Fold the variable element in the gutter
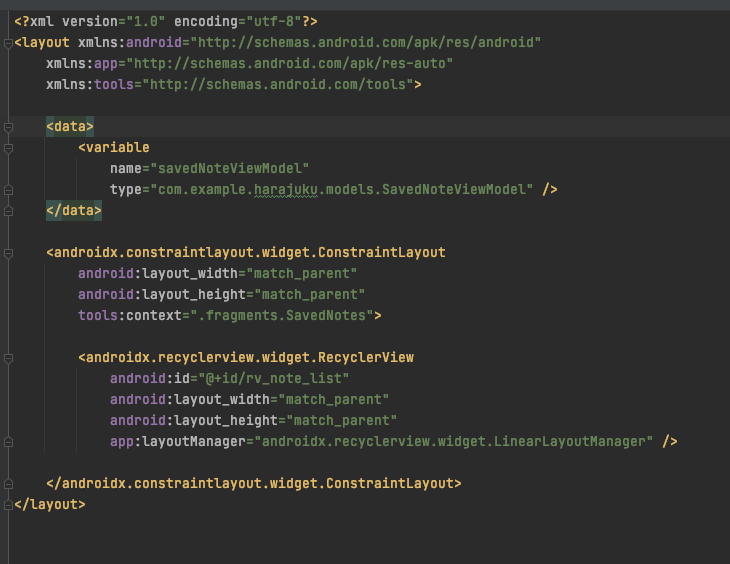Viewport: 730px width, 564px height. pos(8,148)
